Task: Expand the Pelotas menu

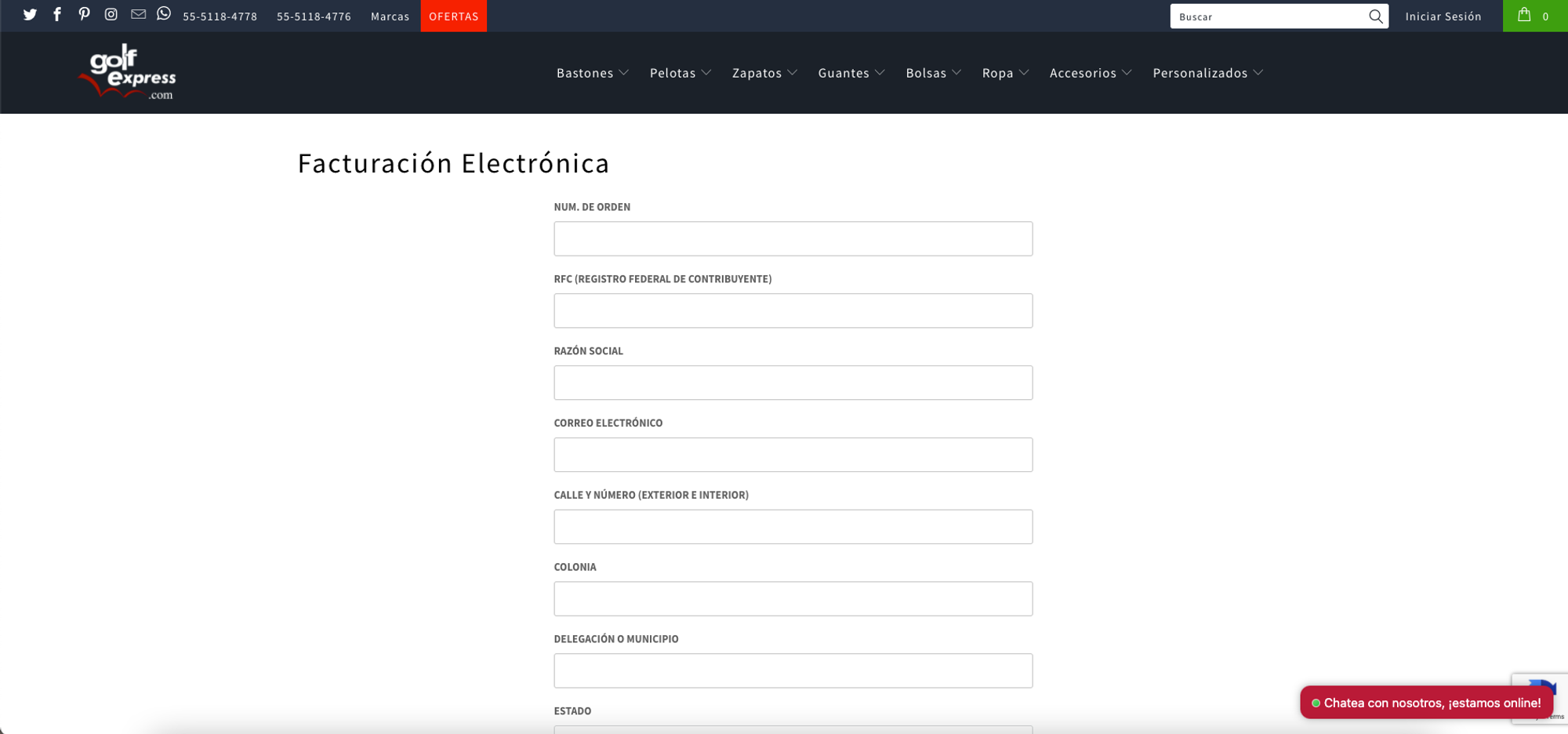Action: [681, 73]
